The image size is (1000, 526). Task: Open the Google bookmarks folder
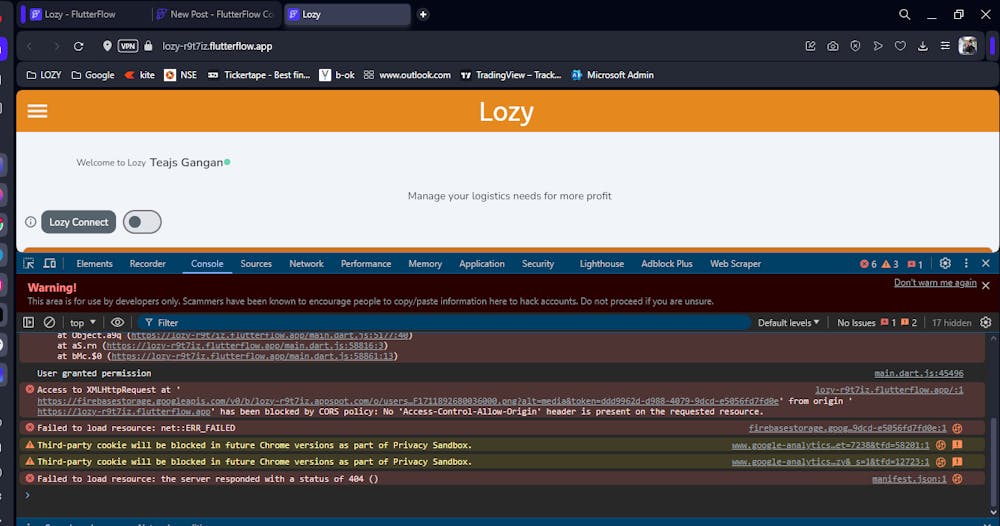click(93, 75)
